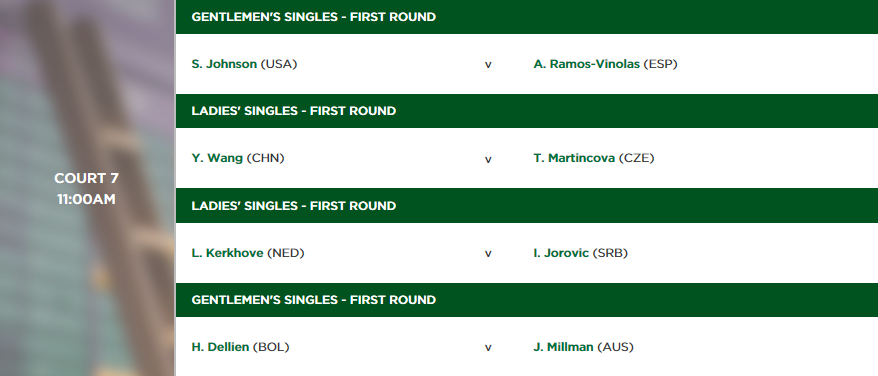The height and width of the screenshot is (376, 878).
Task: Open S. Johnson player link
Action: [x=224, y=64]
